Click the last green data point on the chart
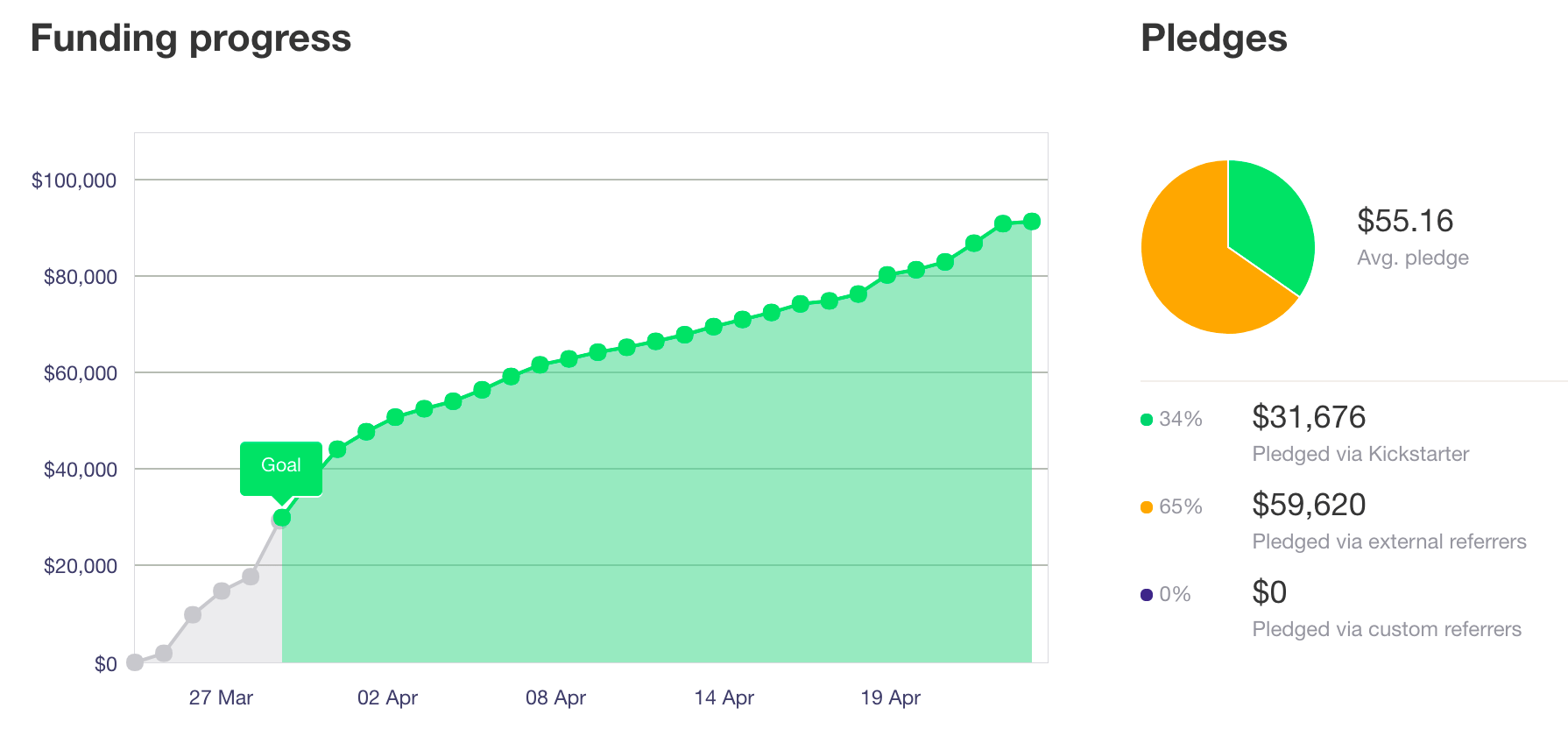Image resolution: width=1568 pixels, height=736 pixels. [x=1032, y=222]
